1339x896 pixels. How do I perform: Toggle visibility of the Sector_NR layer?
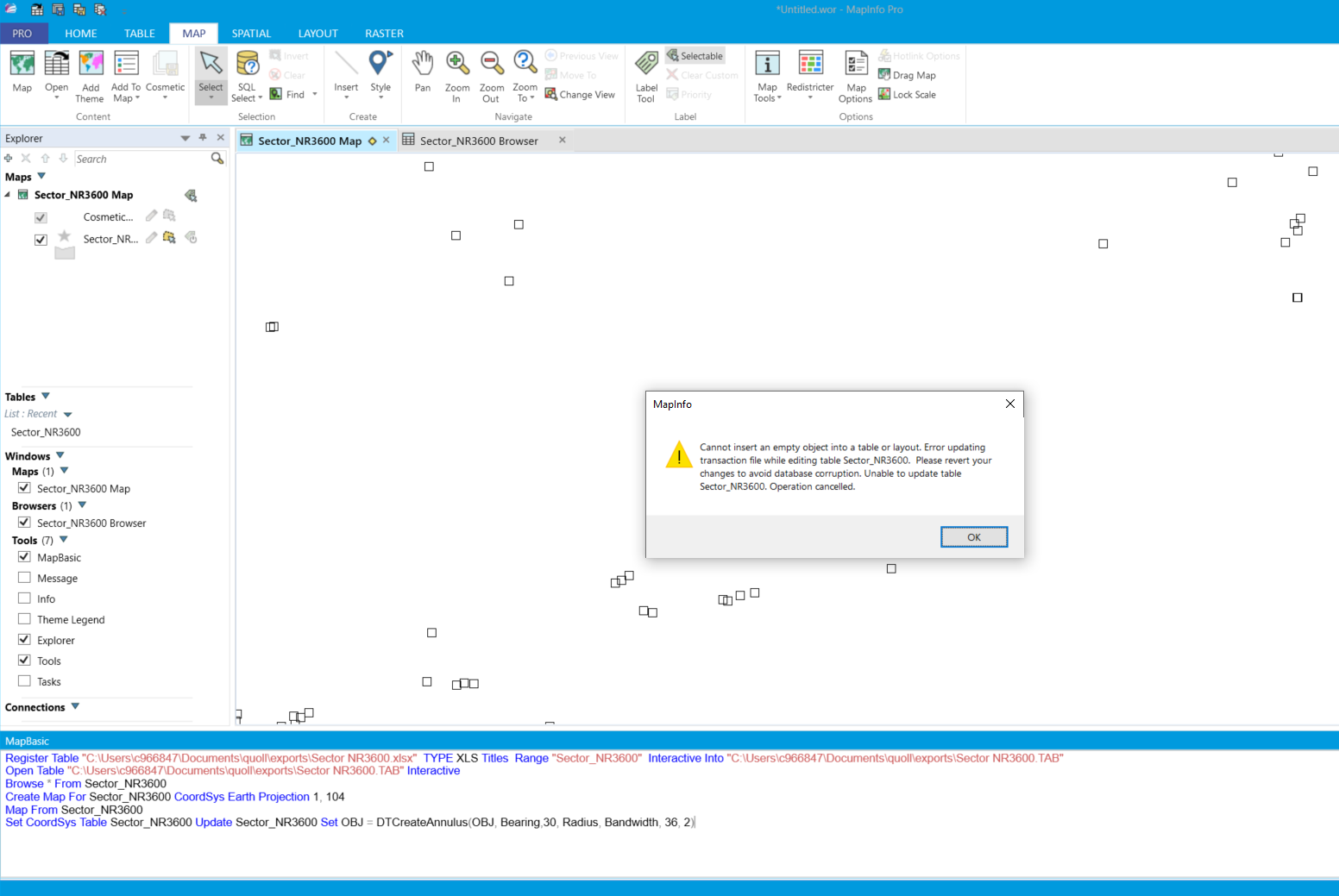[41, 240]
